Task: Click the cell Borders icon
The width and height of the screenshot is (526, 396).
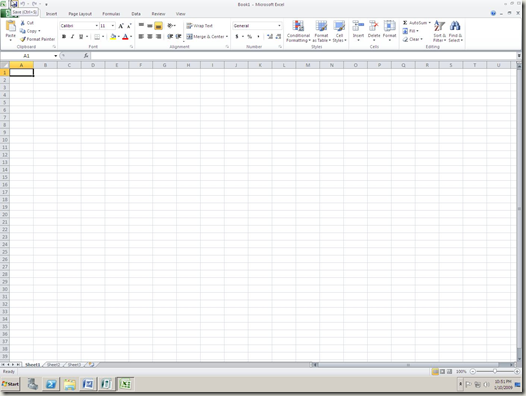Action: pyautogui.click(x=97, y=37)
